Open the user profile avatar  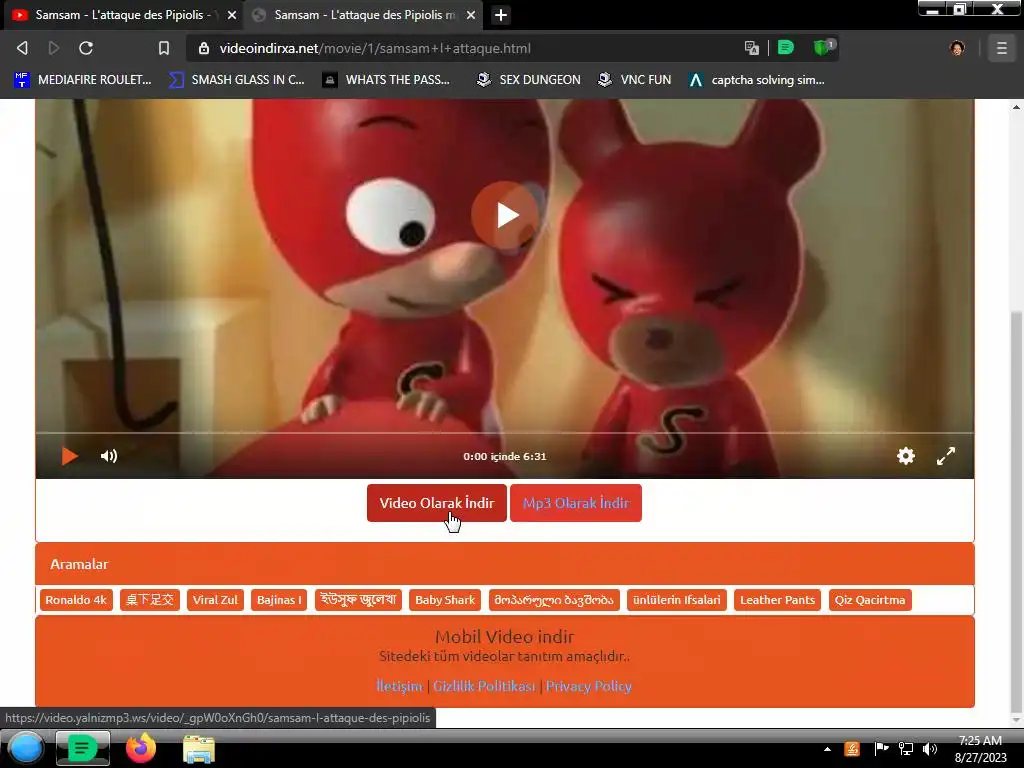pyautogui.click(x=957, y=48)
